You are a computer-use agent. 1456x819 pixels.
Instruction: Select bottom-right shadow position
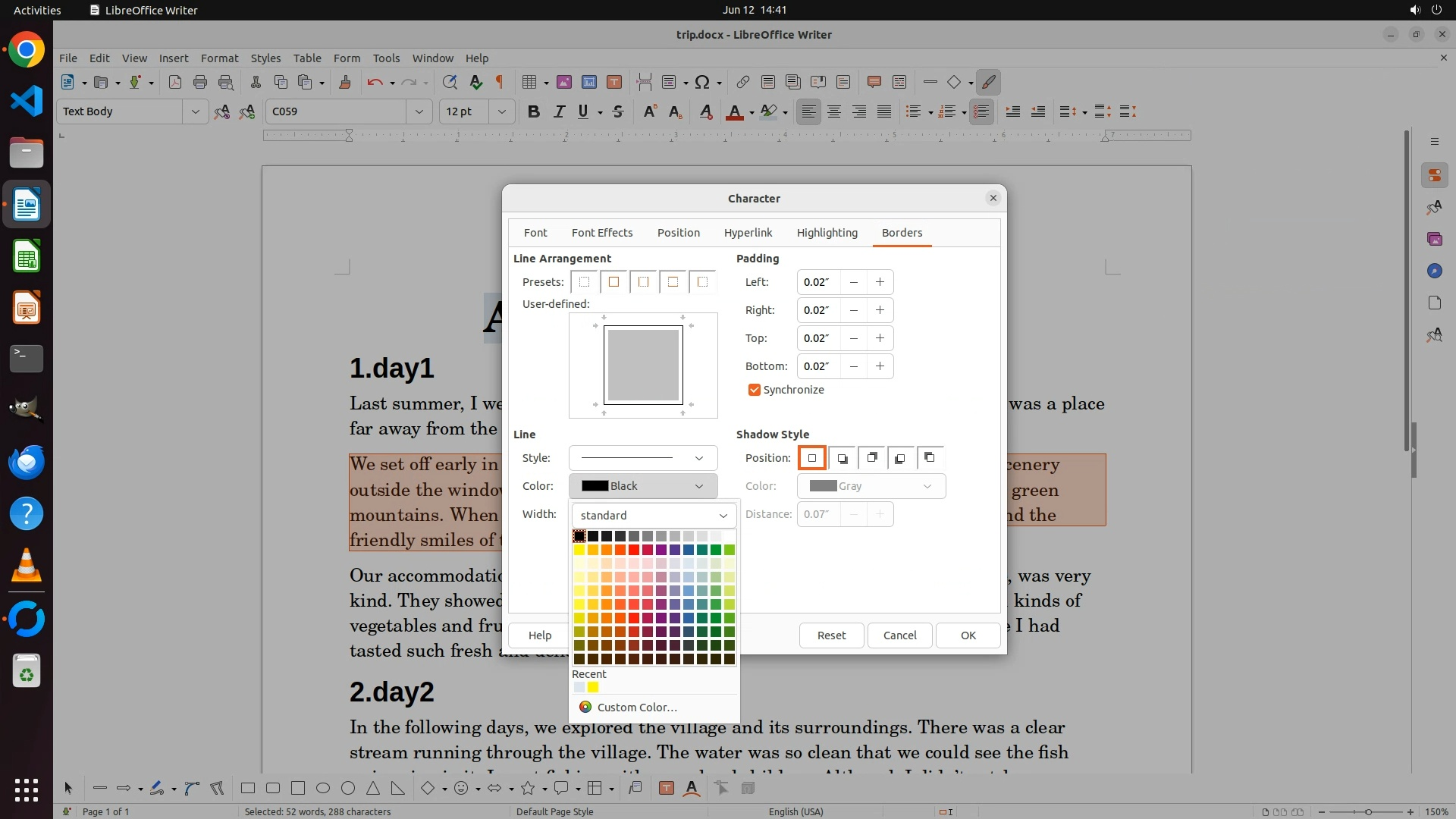[x=842, y=458]
